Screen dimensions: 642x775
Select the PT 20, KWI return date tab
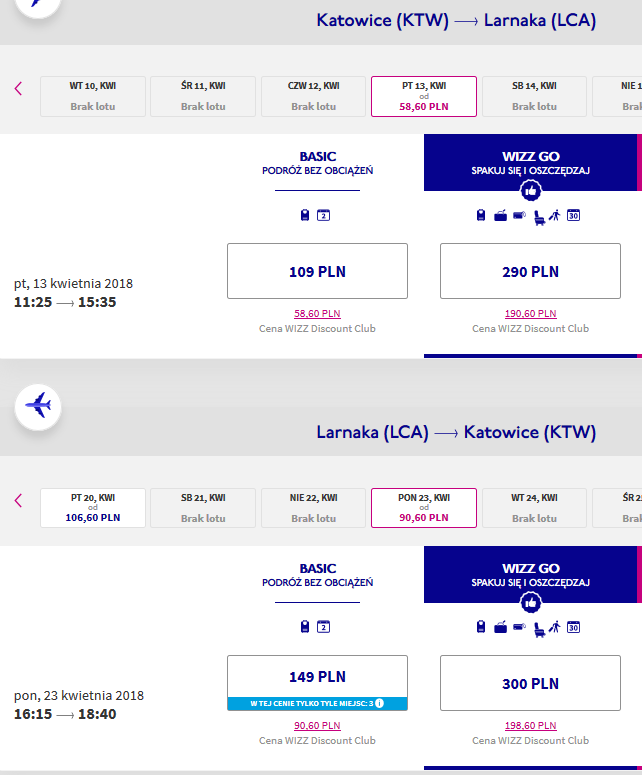pyautogui.click(x=93, y=508)
